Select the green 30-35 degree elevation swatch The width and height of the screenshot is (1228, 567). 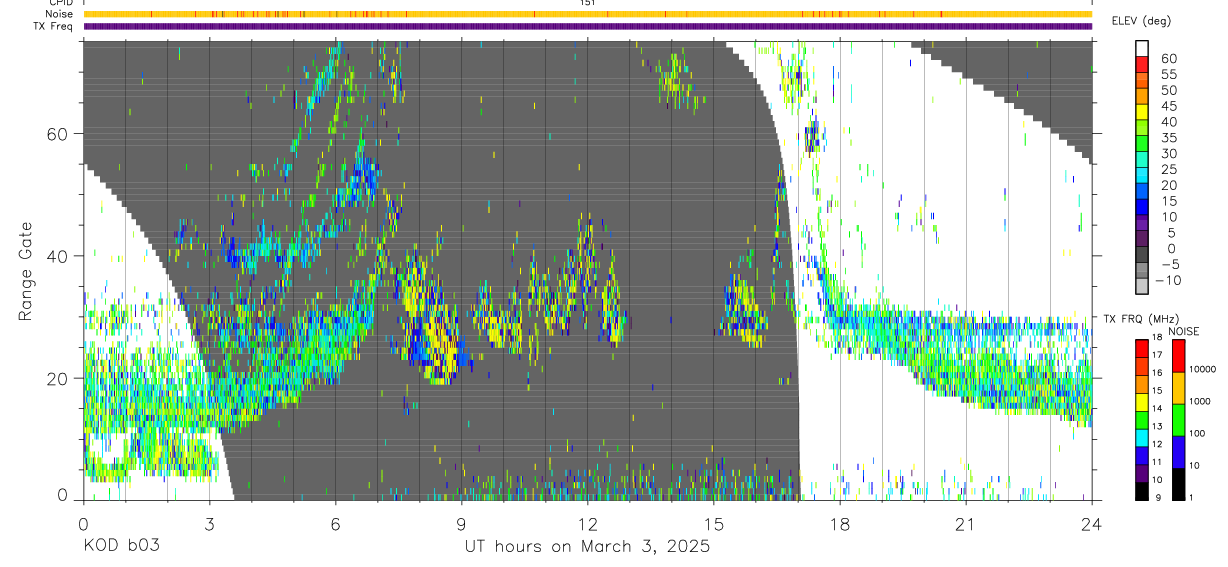pyautogui.click(x=1143, y=143)
